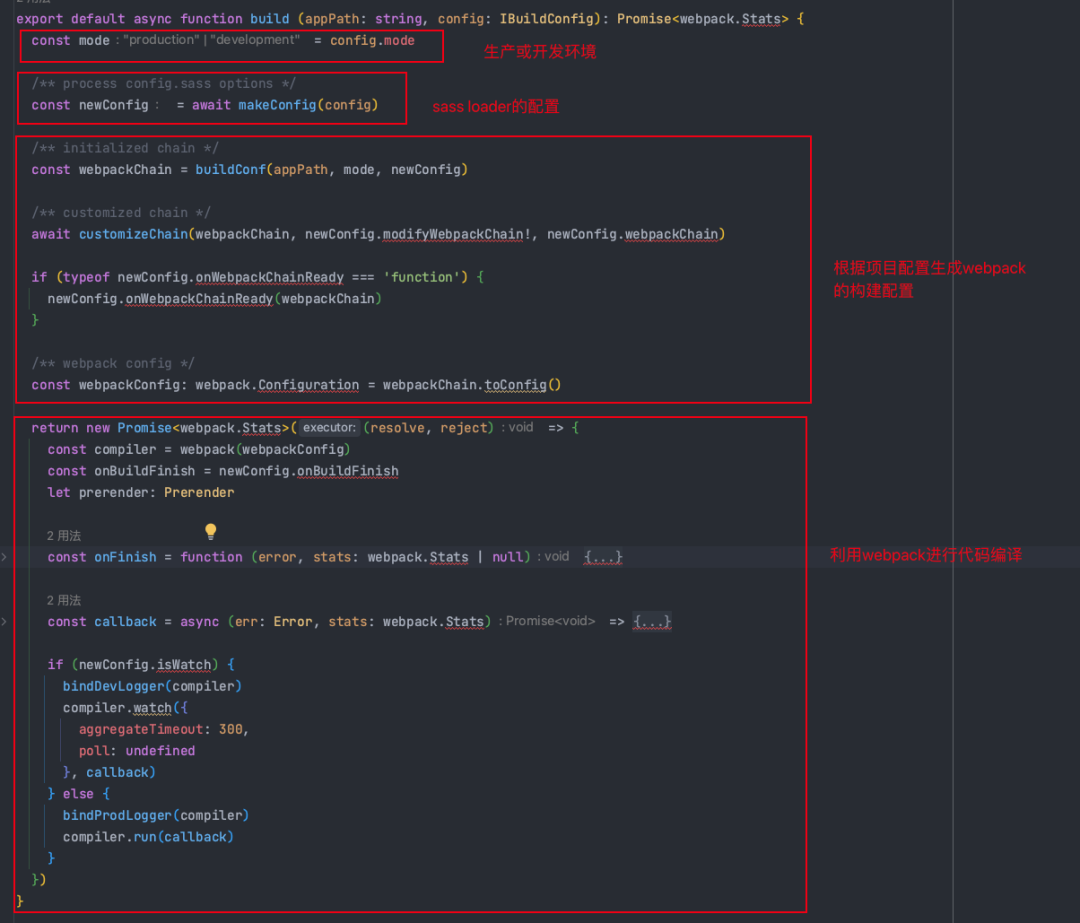The image size is (1080, 923).
Task: Click modifyWebpackChain property reference
Action: coord(453,234)
